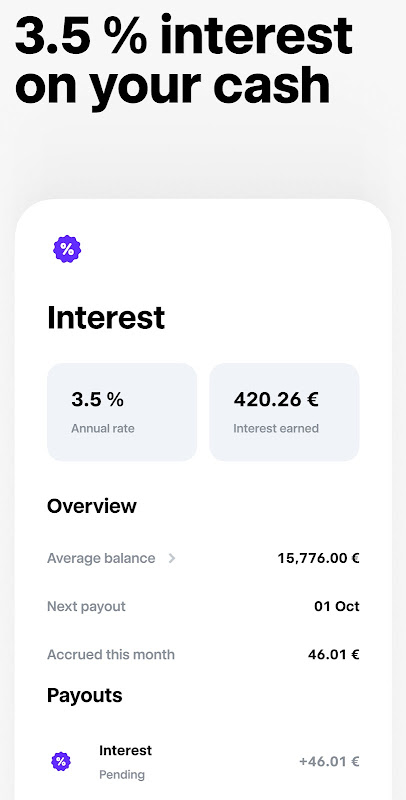The image size is (406, 800).
Task: Click the Payouts section title
Action: point(85,695)
